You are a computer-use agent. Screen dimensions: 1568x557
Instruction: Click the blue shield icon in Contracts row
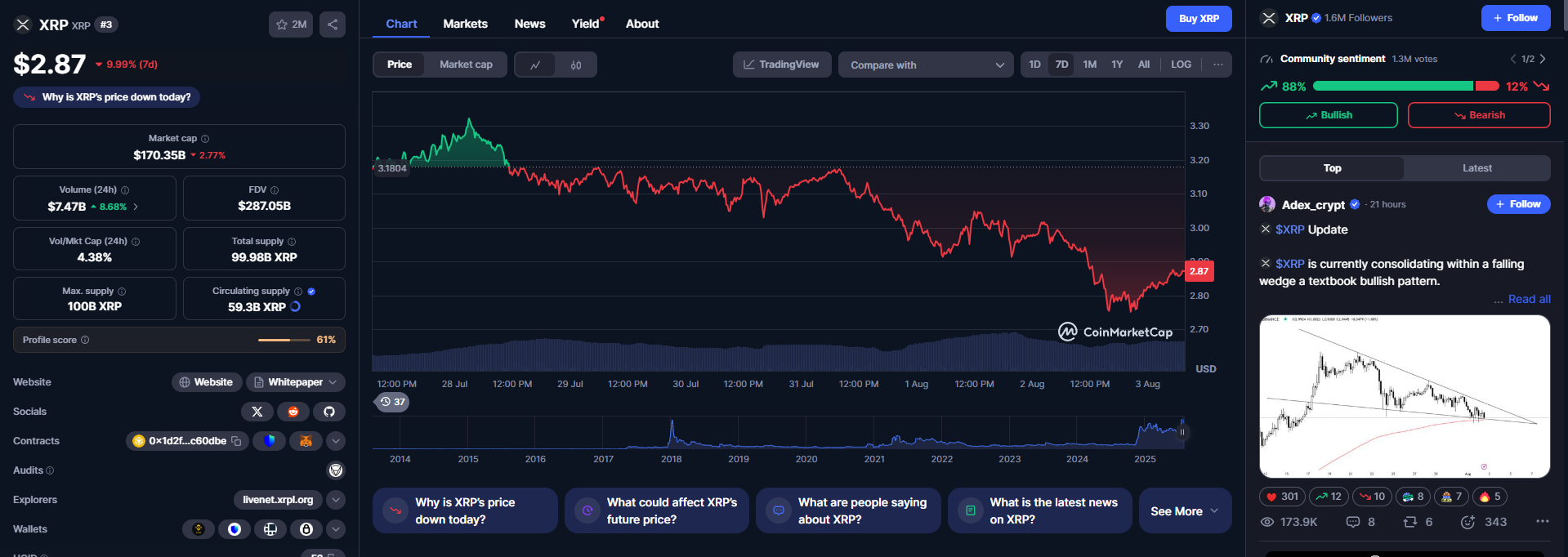270,441
